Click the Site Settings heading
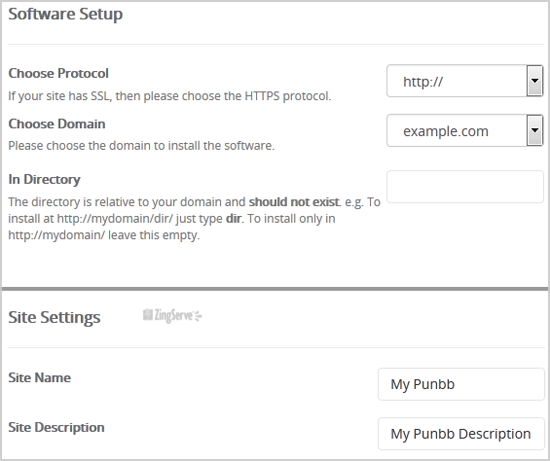550x461 pixels. [54, 318]
